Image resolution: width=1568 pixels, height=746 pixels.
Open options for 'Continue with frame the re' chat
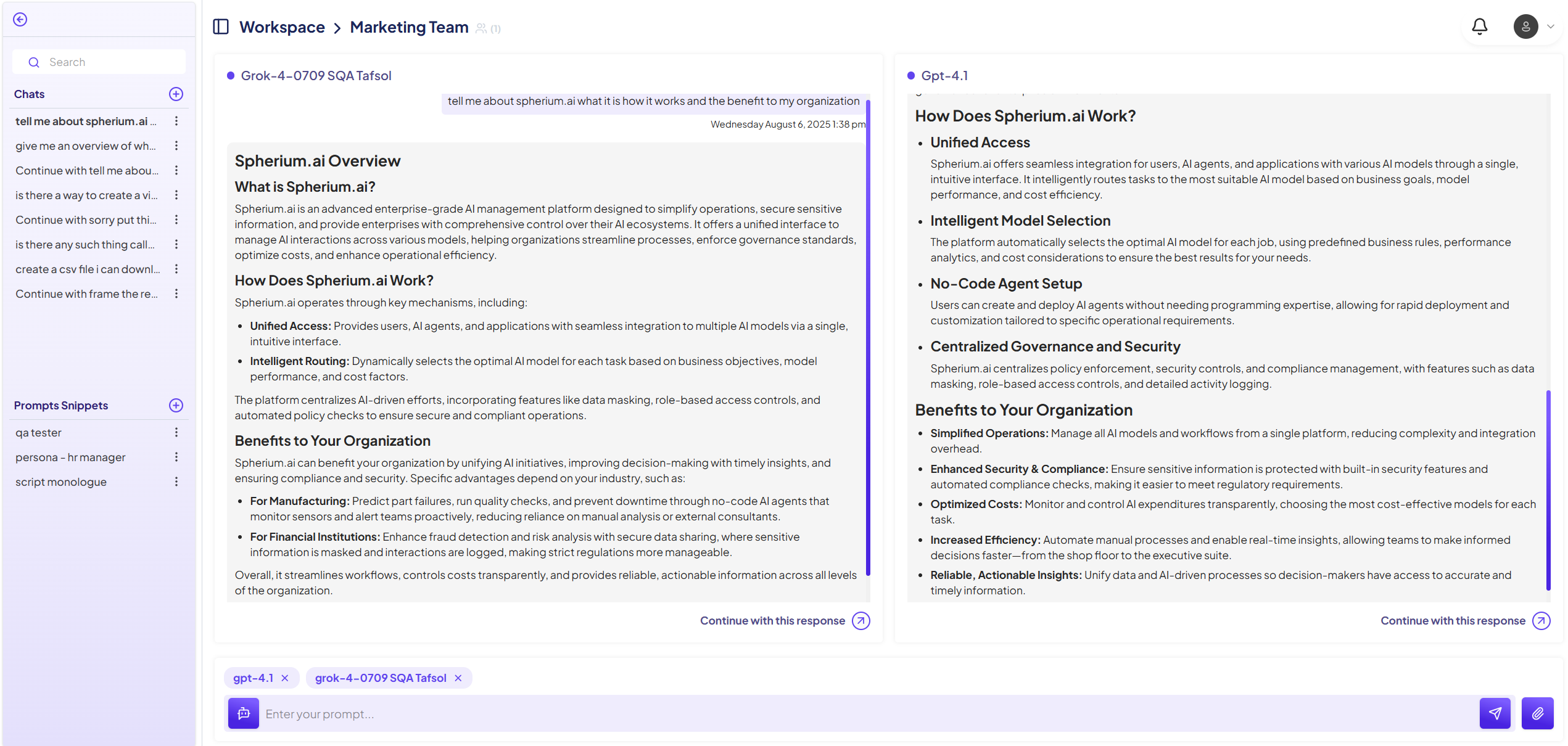point(176,294)
